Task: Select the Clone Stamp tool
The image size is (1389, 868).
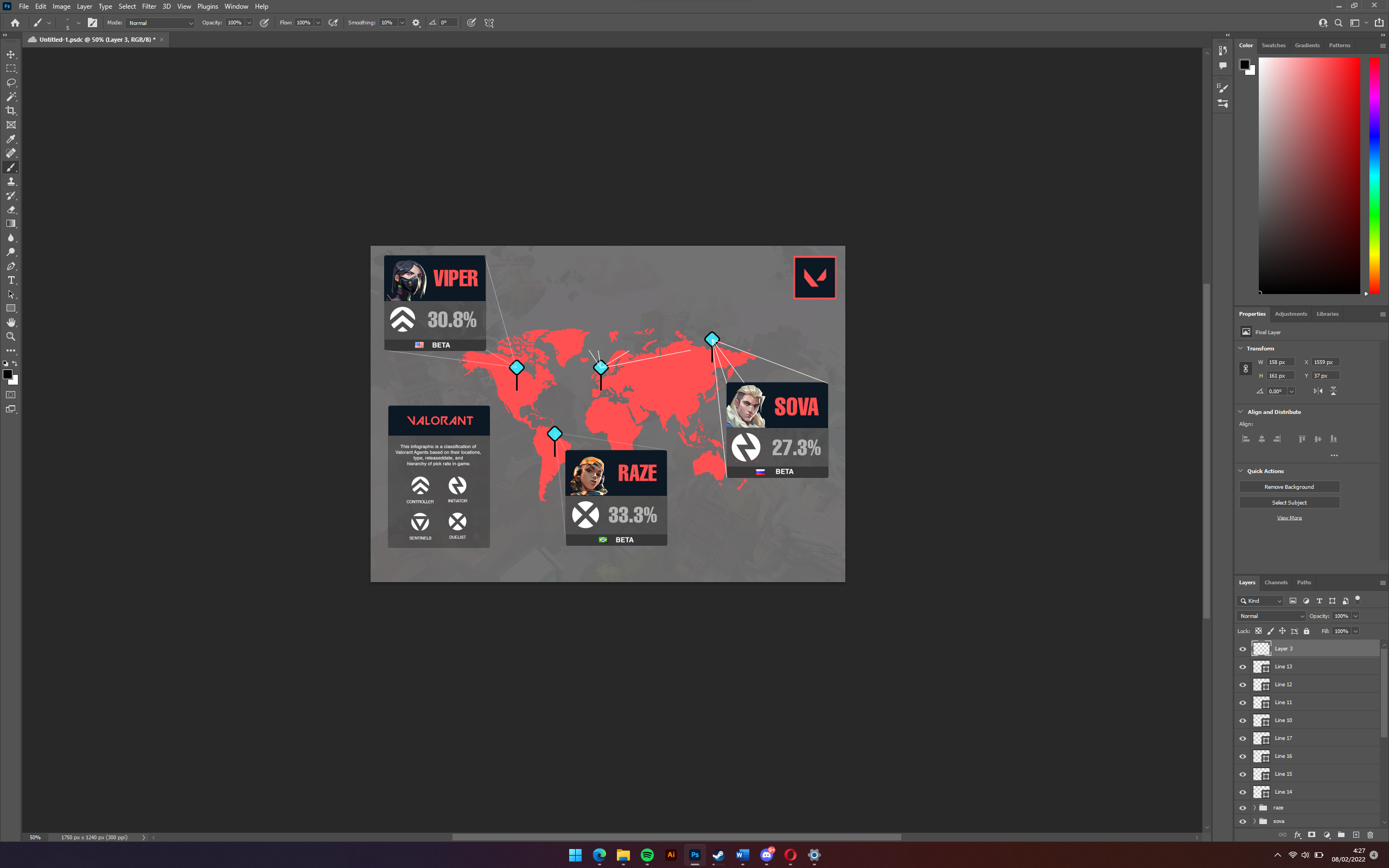Action: (11, 181)
